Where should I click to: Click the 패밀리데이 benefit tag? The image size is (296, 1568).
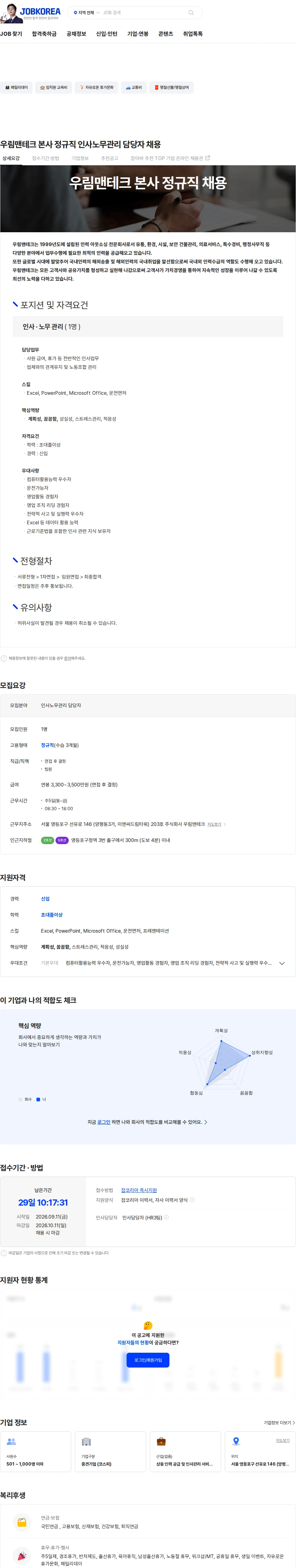pyautogui.click(x=16, y=88)
